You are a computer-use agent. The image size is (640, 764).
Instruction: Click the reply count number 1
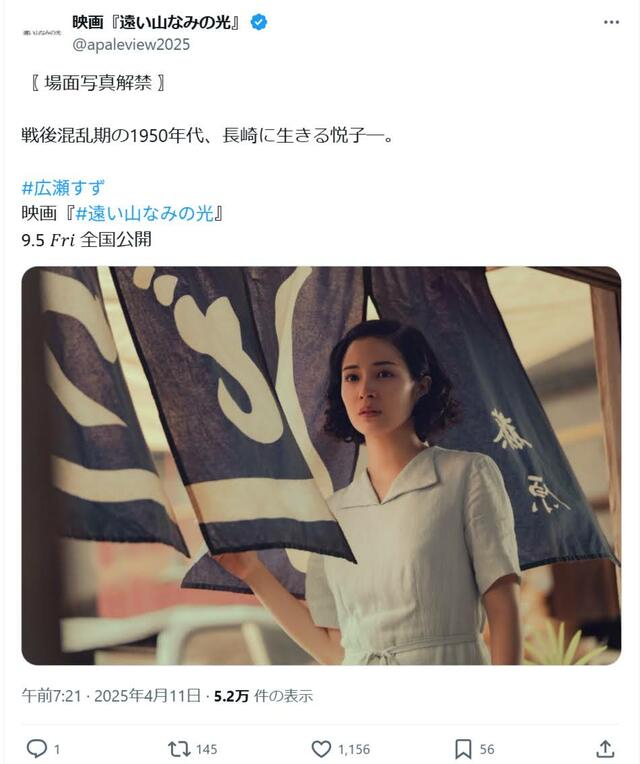(x=56, y=749)
